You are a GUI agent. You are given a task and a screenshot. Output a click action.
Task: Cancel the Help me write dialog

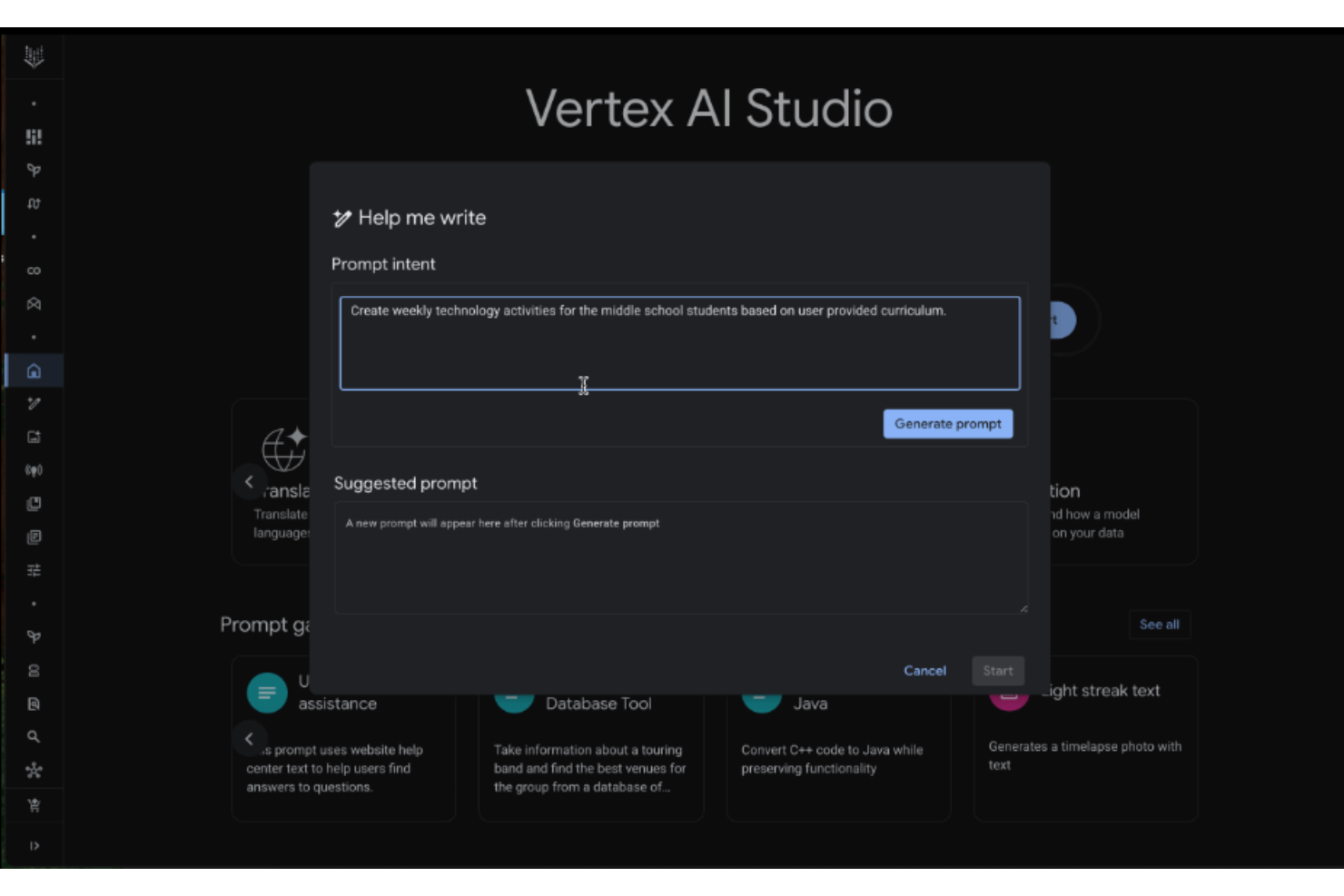924,671
